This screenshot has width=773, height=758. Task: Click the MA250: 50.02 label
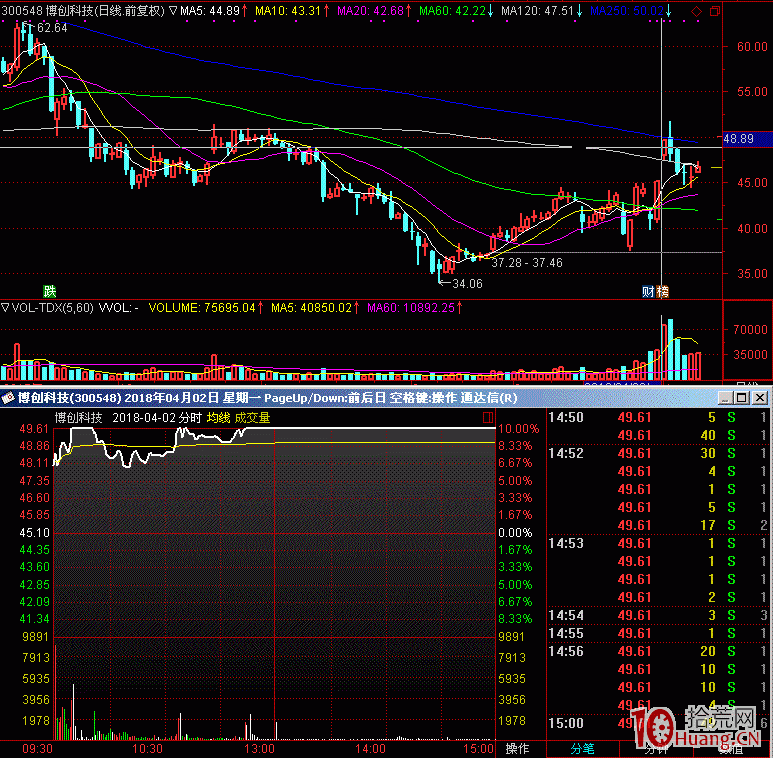pyautogui.click(x=627, y=10)
